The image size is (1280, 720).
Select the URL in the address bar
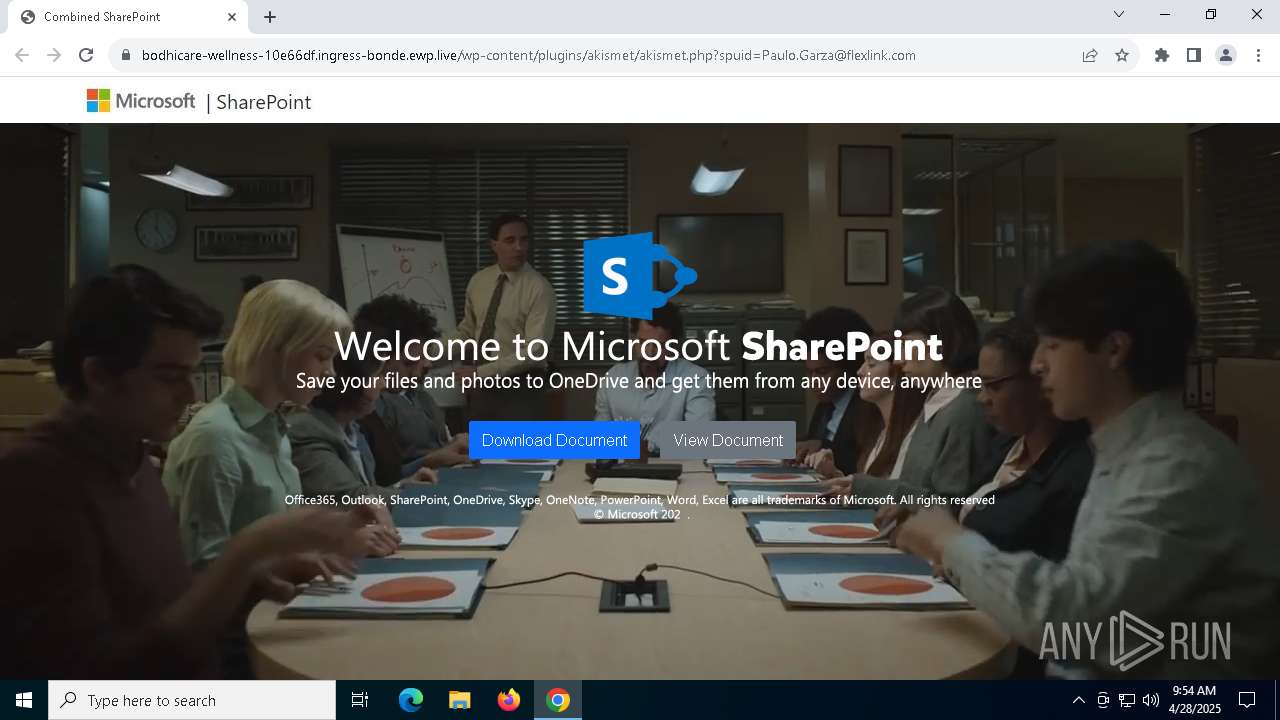coord(528,55)
